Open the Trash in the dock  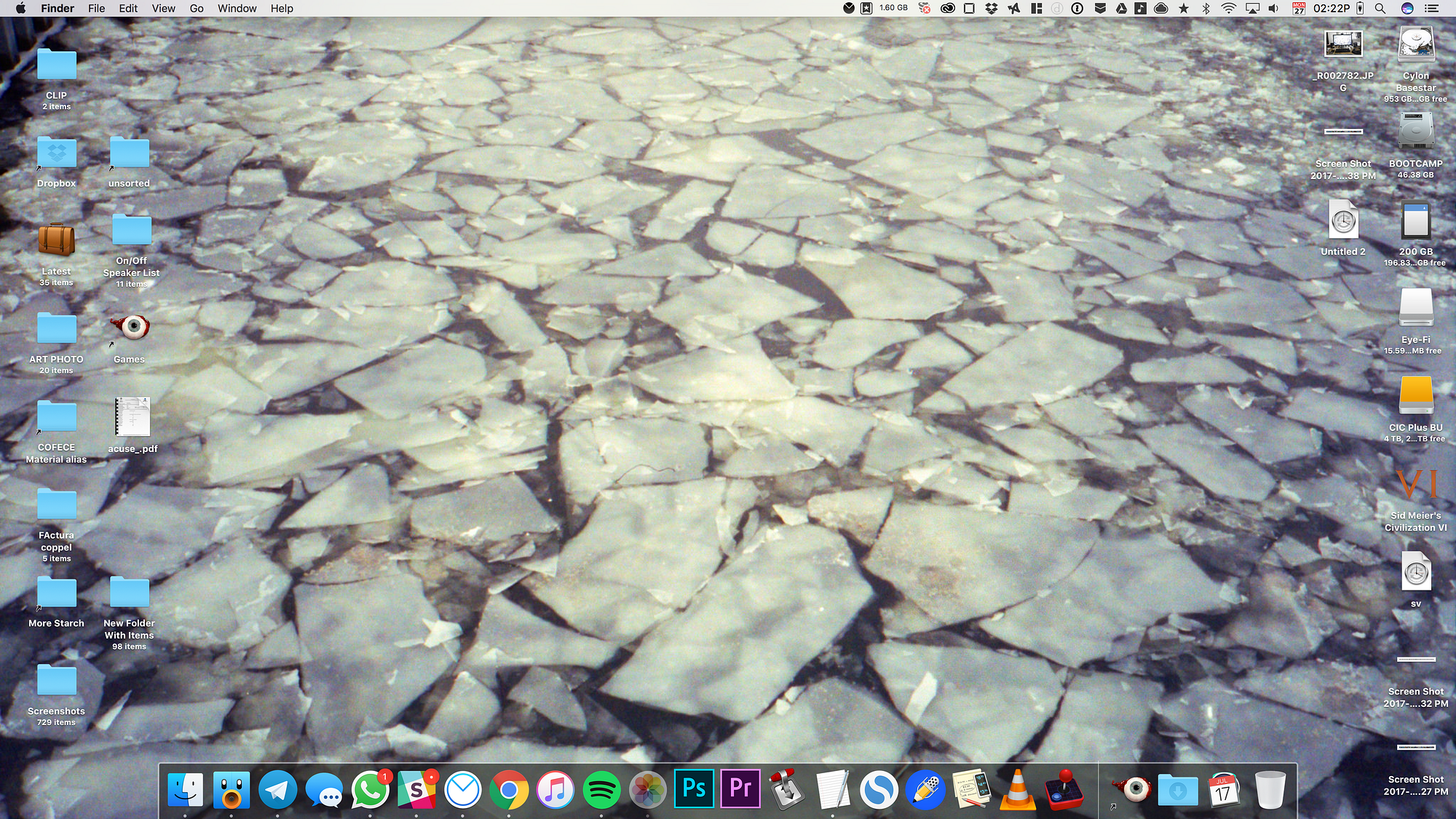(1270, 790)
